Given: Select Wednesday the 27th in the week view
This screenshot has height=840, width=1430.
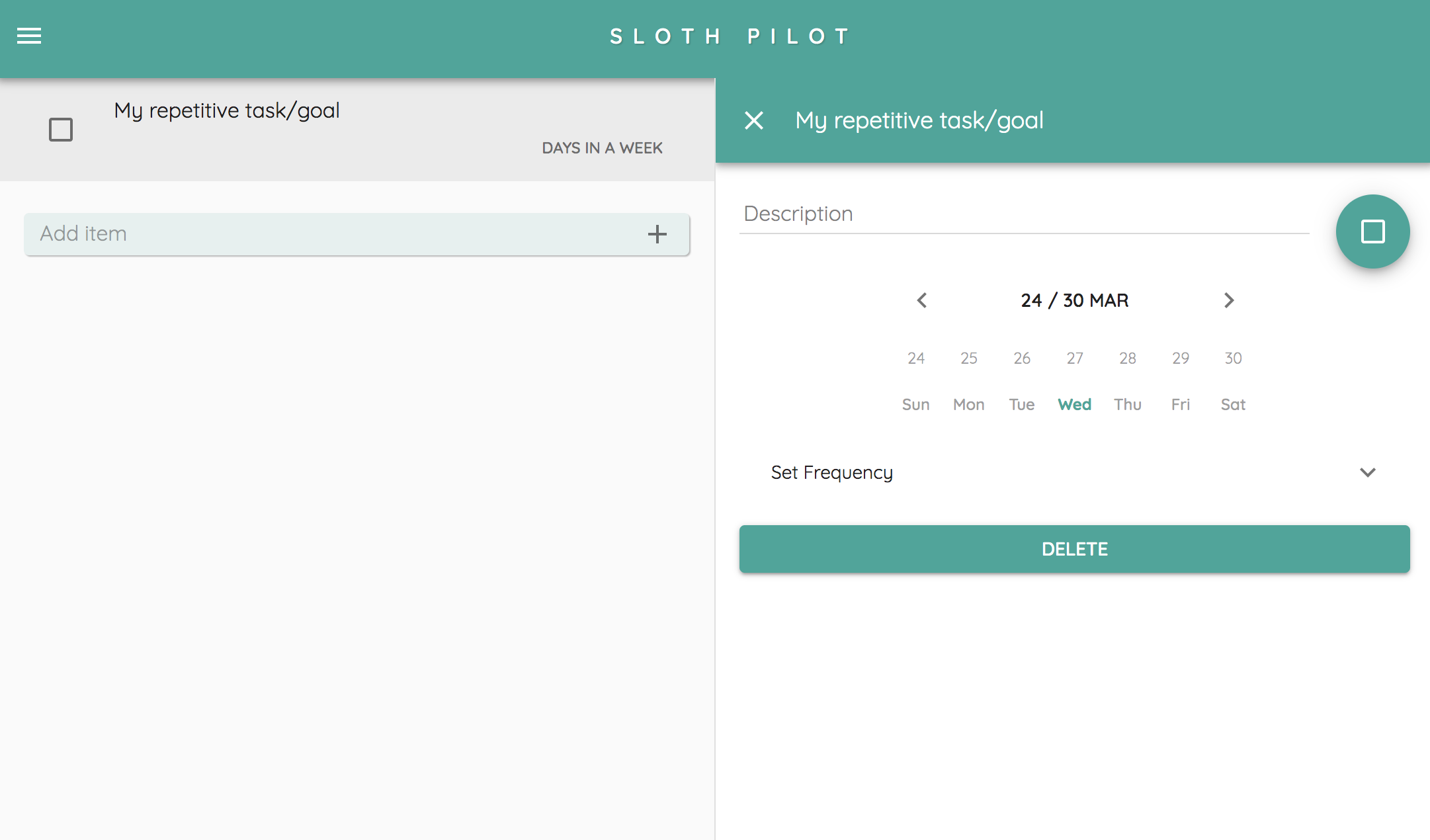Looking at the screenshot, I should tap(1074, 380).
